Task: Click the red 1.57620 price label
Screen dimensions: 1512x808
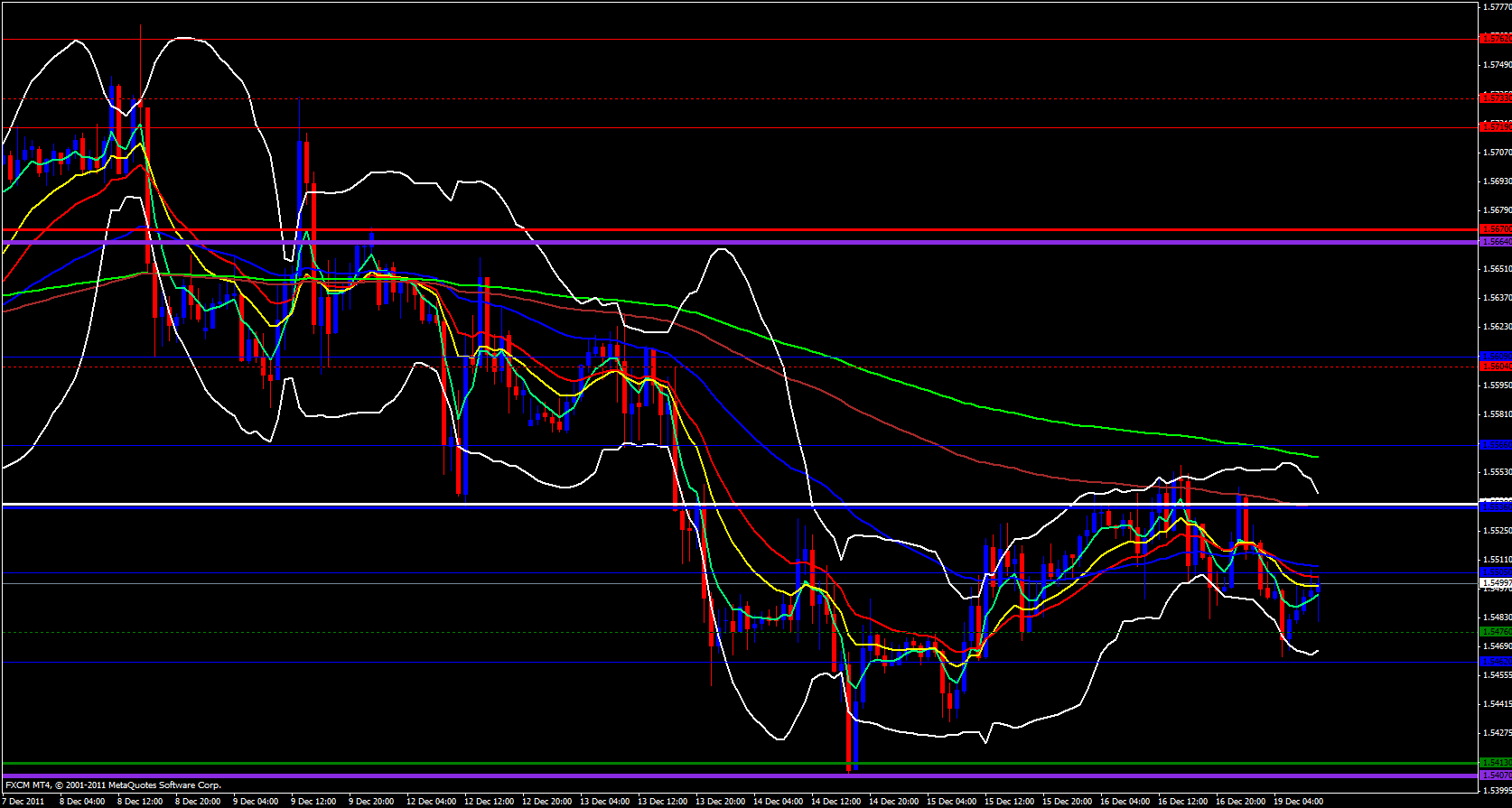Action: (1495, 39)
